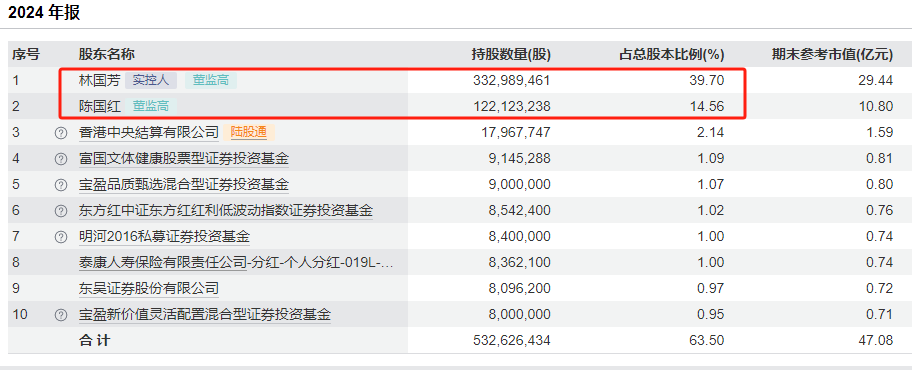Open the 宝盈品质甄选混合型证券投资基金 link

click(184, 185)
